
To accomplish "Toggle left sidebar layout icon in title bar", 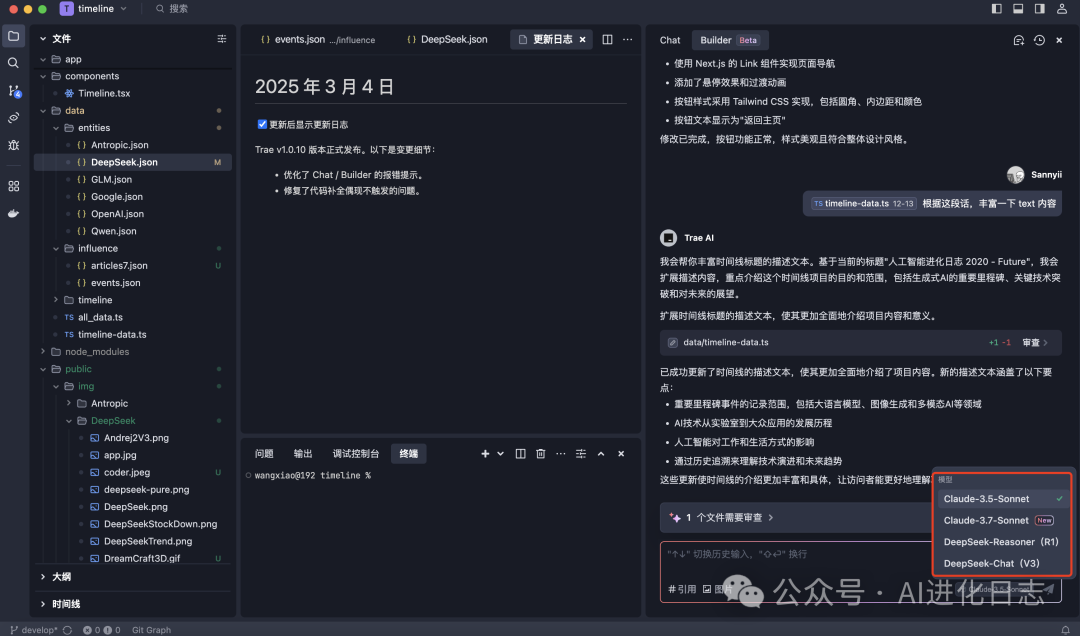I will [x=997, y=8].
